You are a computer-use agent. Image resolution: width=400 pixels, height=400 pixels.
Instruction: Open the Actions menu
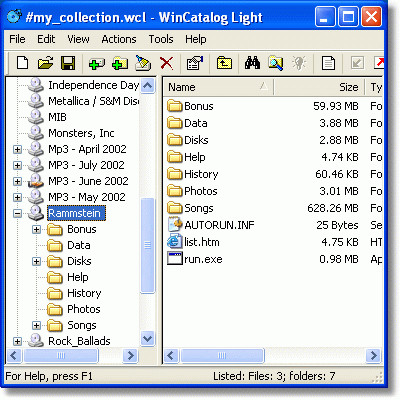point(119,39)
